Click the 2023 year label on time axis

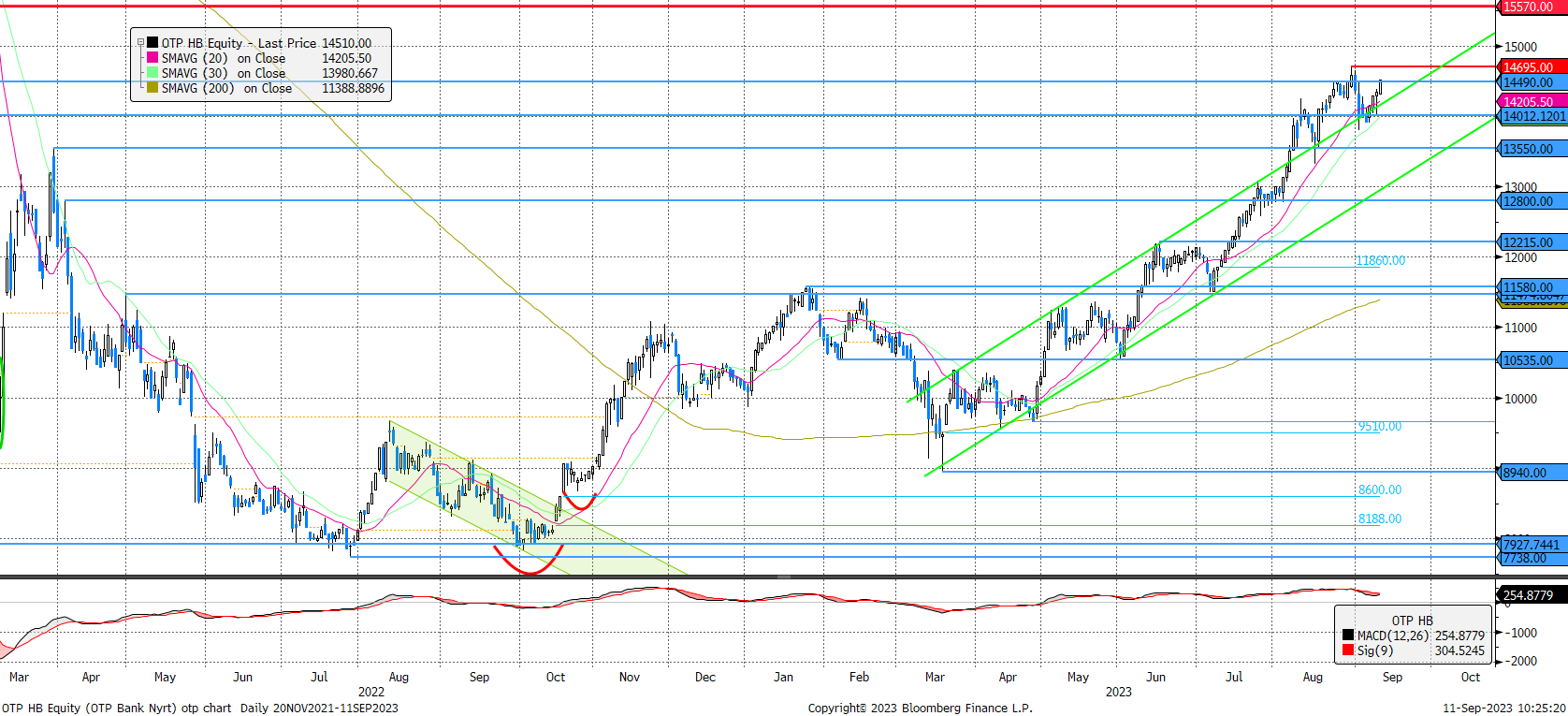coord(1118,693)
